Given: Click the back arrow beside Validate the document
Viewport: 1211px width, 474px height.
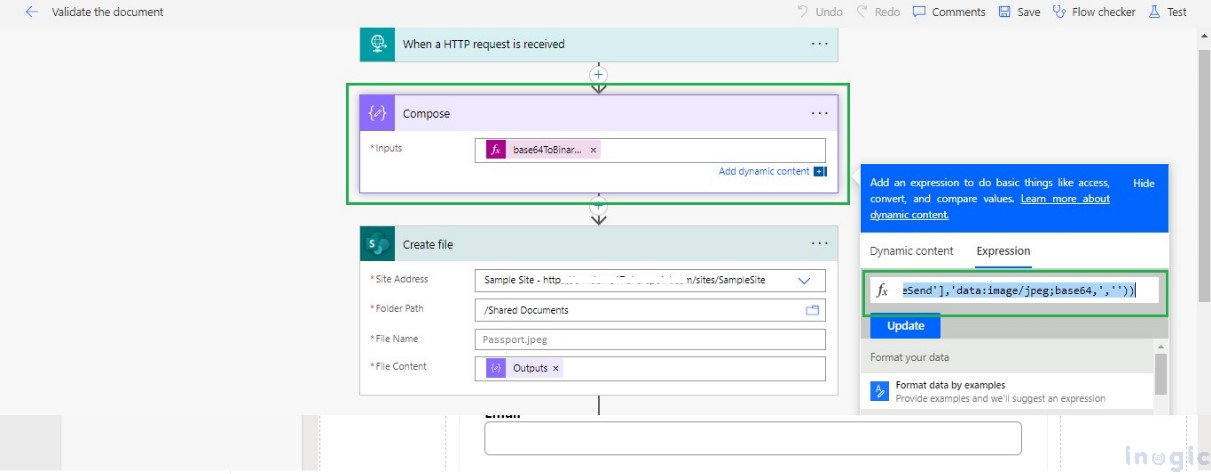Looking at the screenshot, I should [x=32, y=12].
